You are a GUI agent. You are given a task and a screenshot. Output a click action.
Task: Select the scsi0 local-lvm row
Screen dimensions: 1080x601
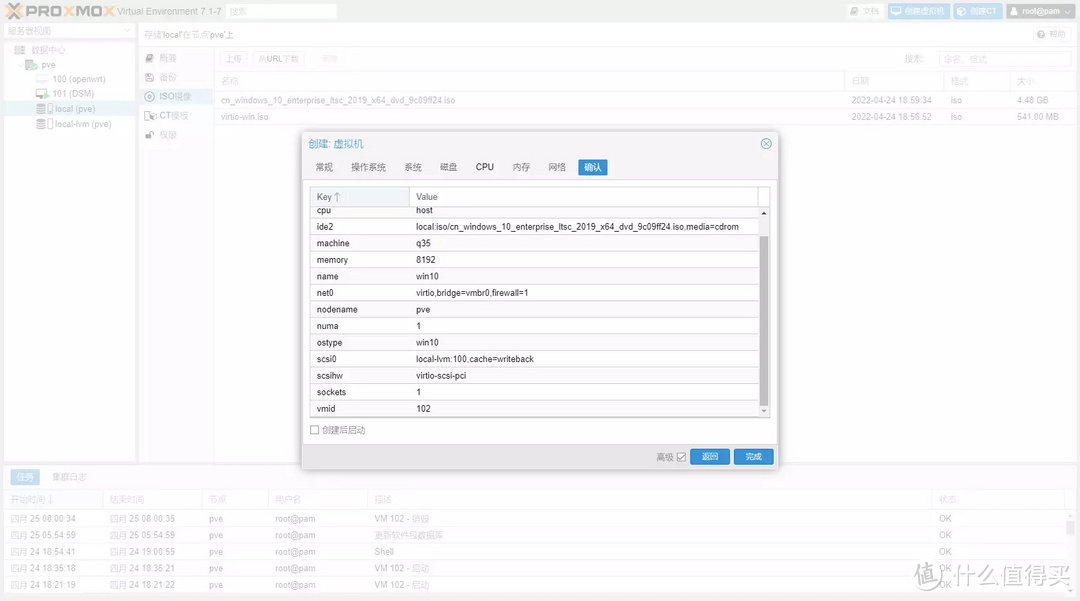coord(534,359)
